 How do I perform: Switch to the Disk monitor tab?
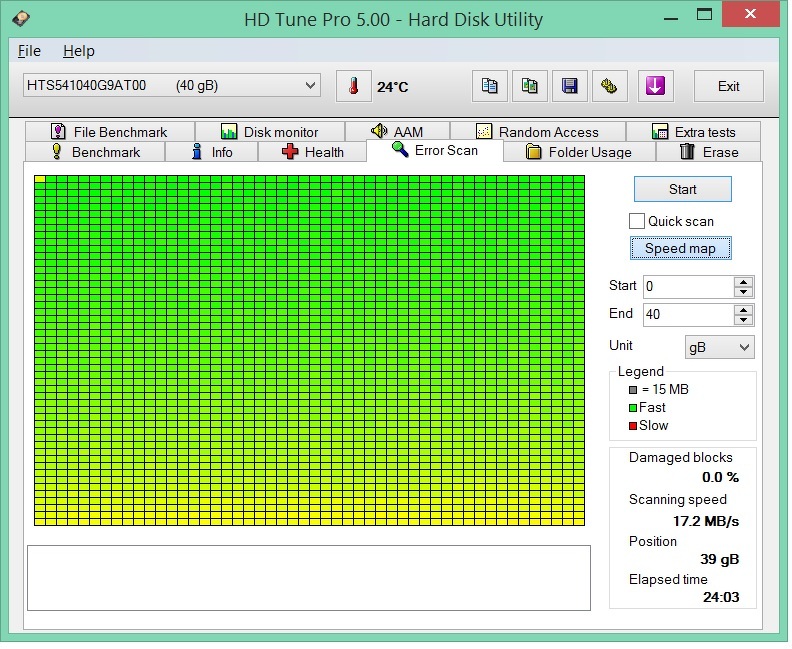tap(270, 132)
